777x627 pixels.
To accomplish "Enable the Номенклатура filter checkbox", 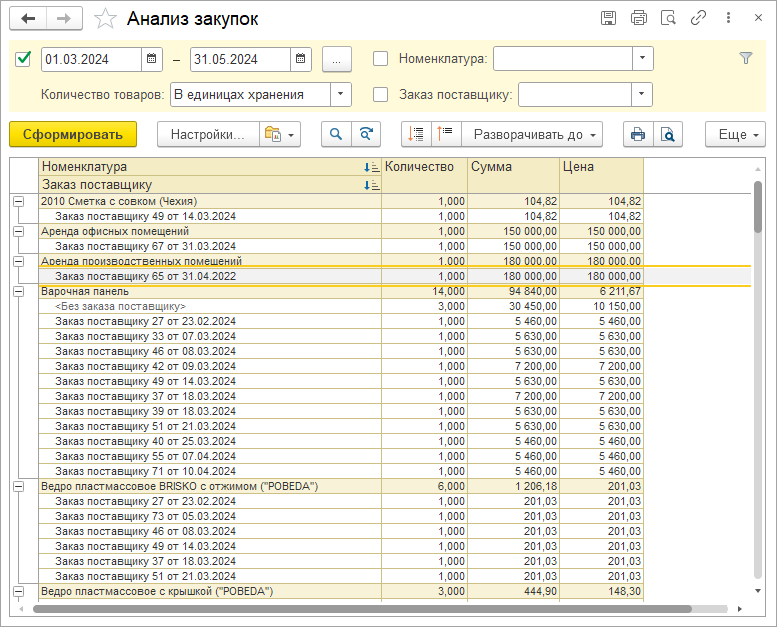I will pos(380,59).
